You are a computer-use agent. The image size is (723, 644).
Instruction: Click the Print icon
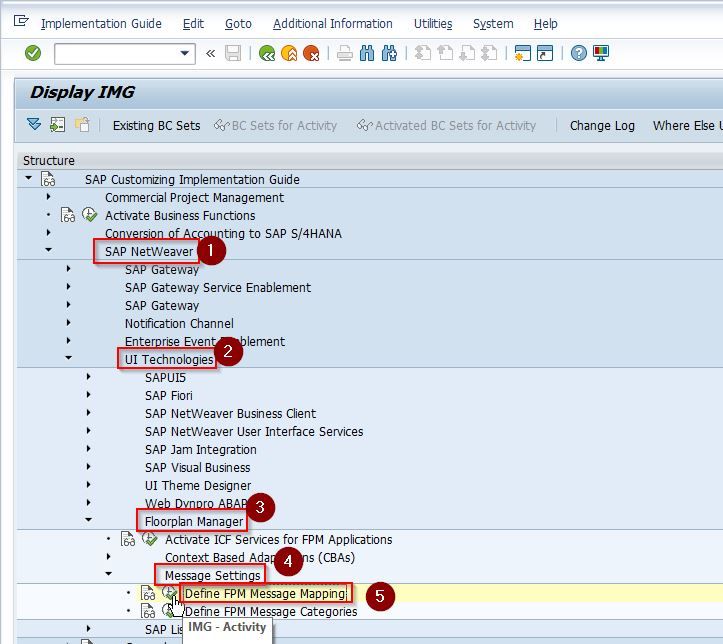coord(344,53)
